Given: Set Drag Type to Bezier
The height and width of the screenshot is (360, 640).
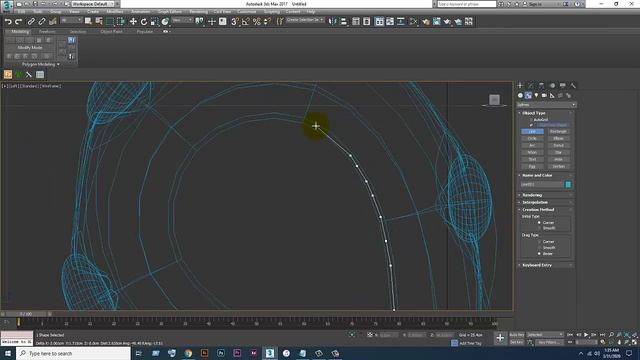Looking at the screenshot, I should point(539,253).
